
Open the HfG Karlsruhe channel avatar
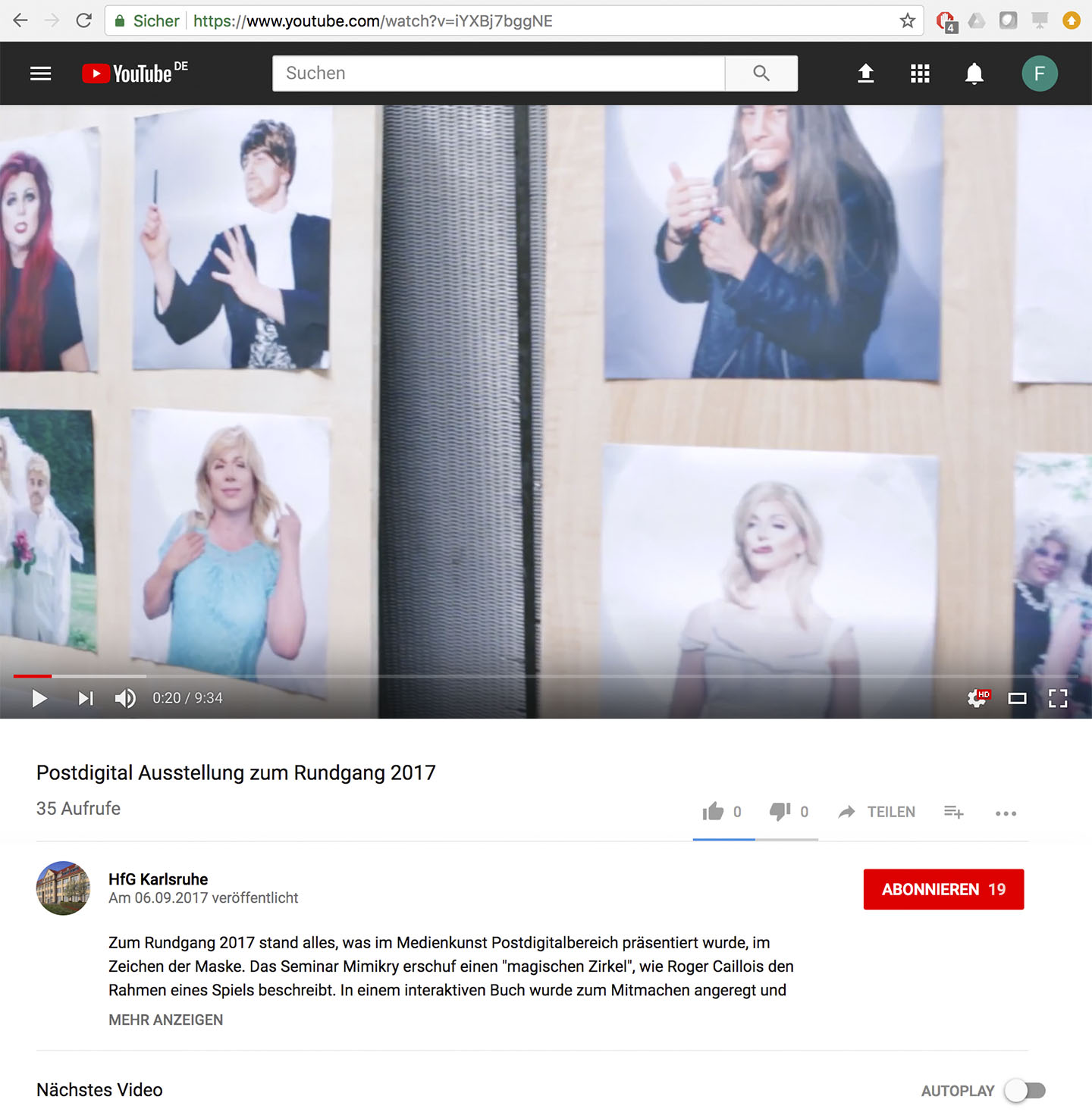pyautogui.click(x=63, y=888)
